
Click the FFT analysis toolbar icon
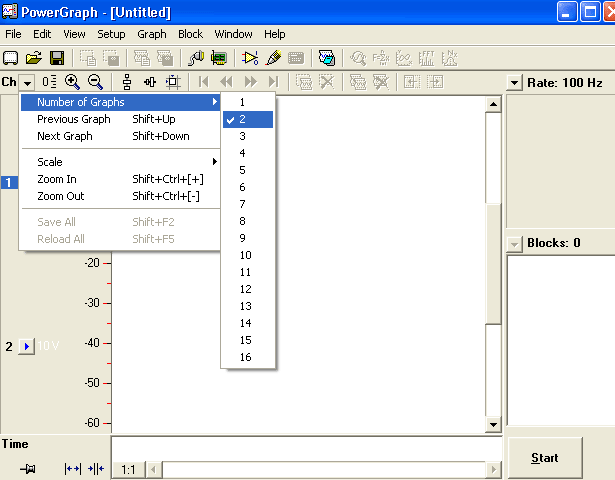[426, 58]
